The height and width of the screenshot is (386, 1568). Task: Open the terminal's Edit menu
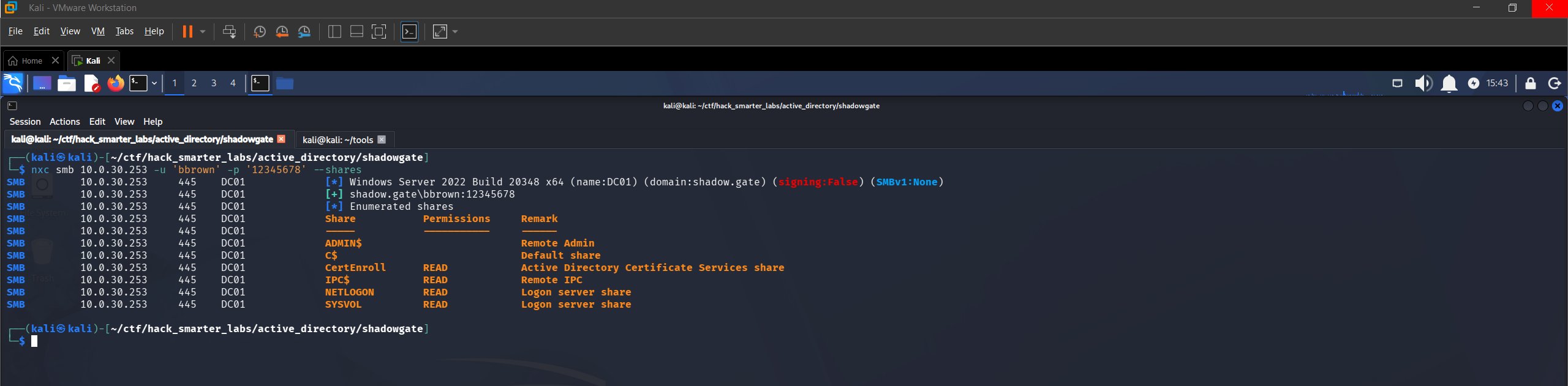97,122
